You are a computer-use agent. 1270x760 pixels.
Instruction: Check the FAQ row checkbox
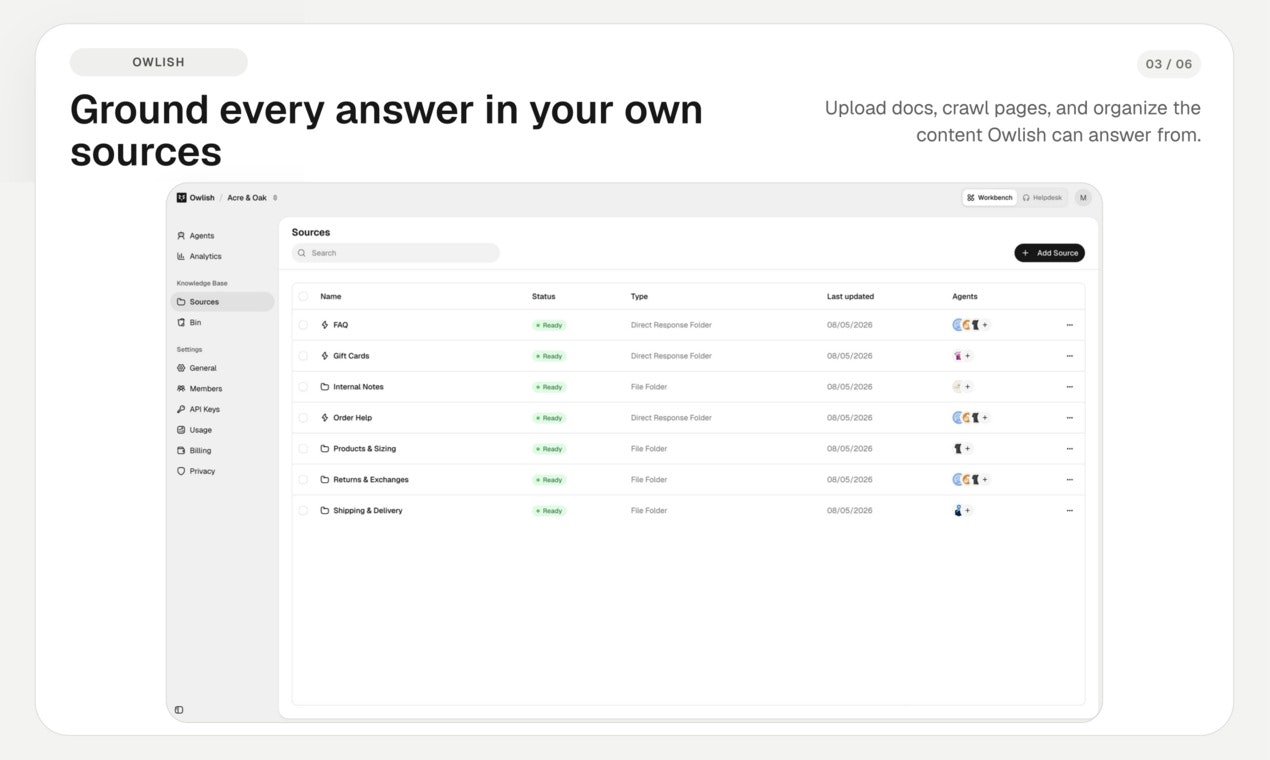pos(303,325)
